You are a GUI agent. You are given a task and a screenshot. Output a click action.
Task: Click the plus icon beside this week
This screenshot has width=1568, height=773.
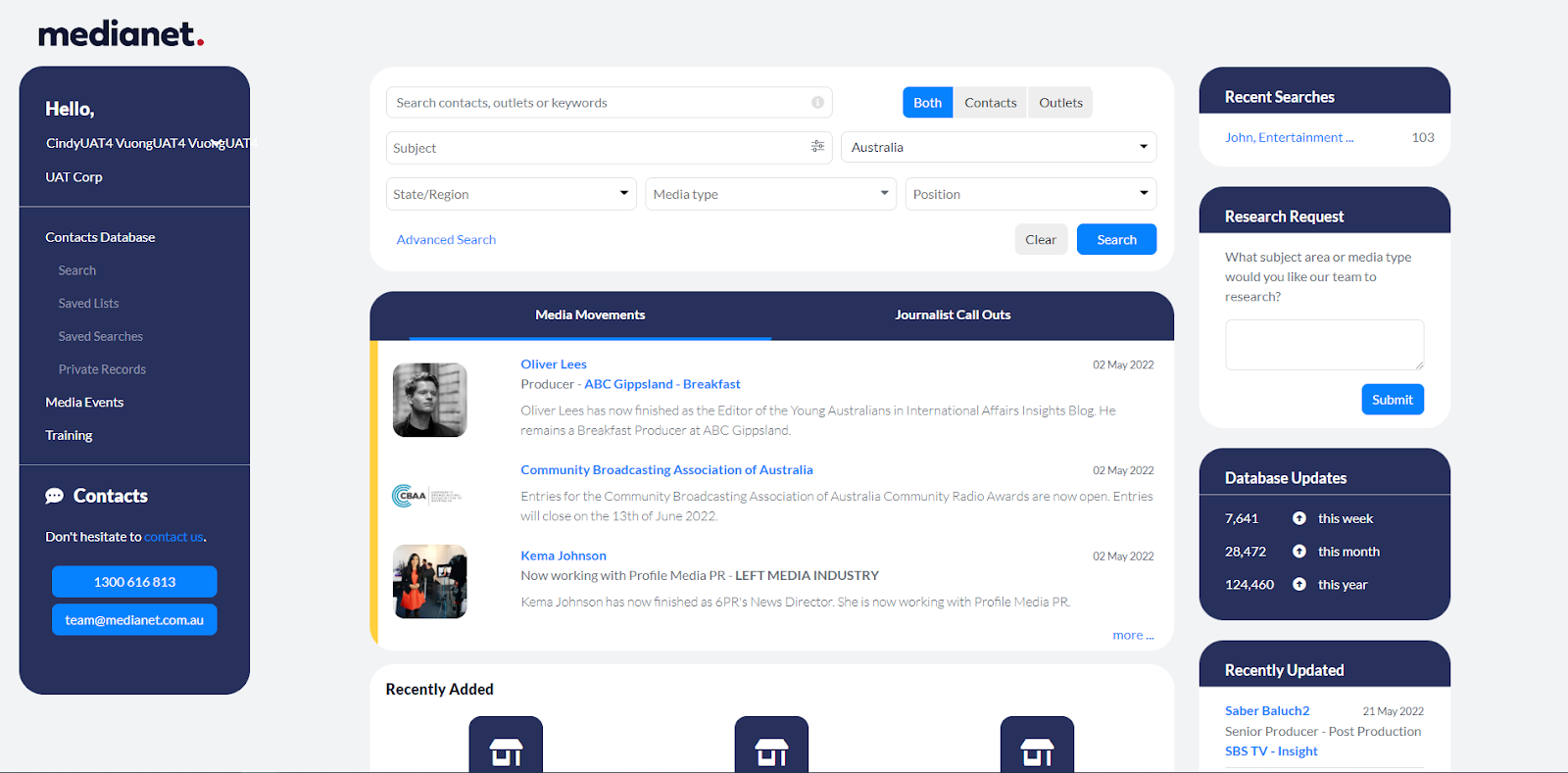pyautogui.click(x=1299, y=518)
